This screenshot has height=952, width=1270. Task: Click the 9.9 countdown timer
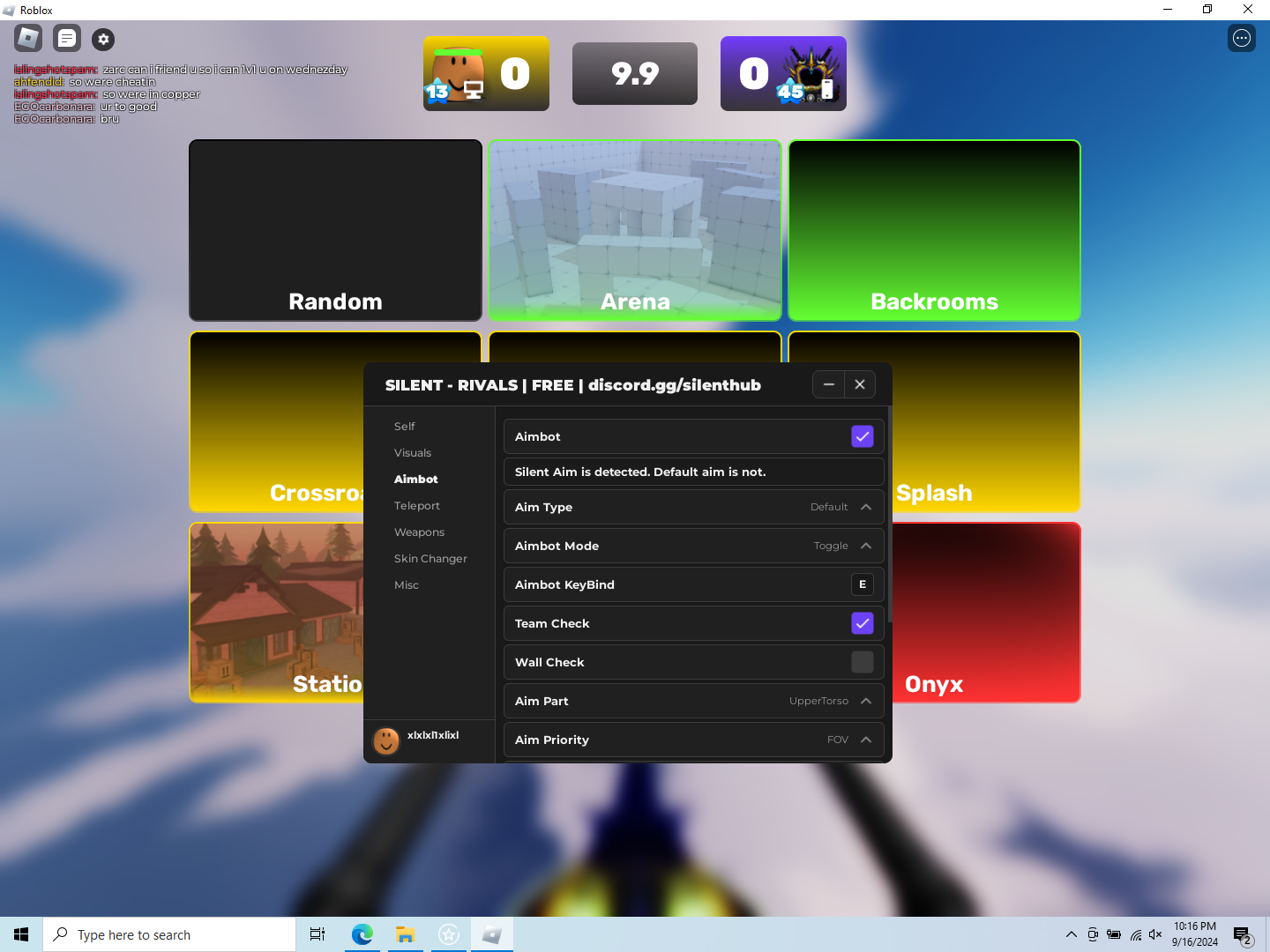point(635,73)
